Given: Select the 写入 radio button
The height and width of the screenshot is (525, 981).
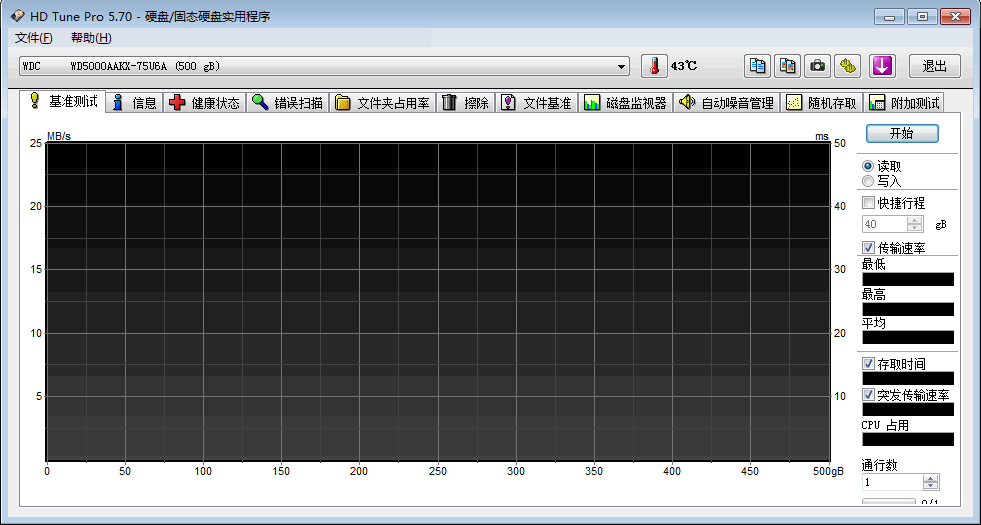Looking at the screenshot, I should click(x=867, y=181).
